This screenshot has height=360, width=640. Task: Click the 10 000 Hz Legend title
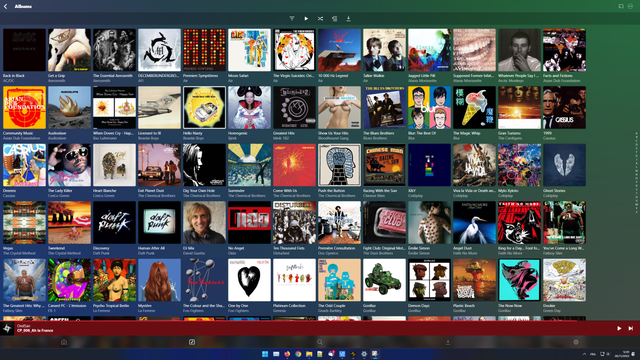point(334,76)
